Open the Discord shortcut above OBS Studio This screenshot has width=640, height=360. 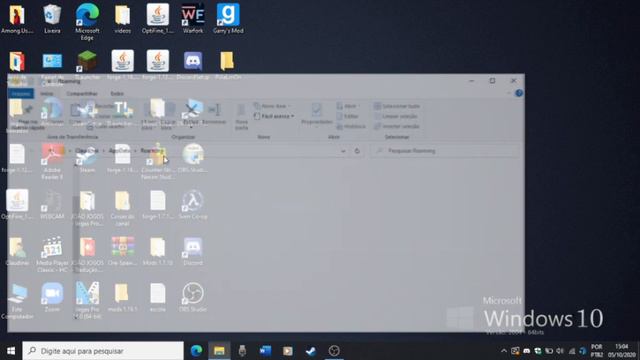193,251
